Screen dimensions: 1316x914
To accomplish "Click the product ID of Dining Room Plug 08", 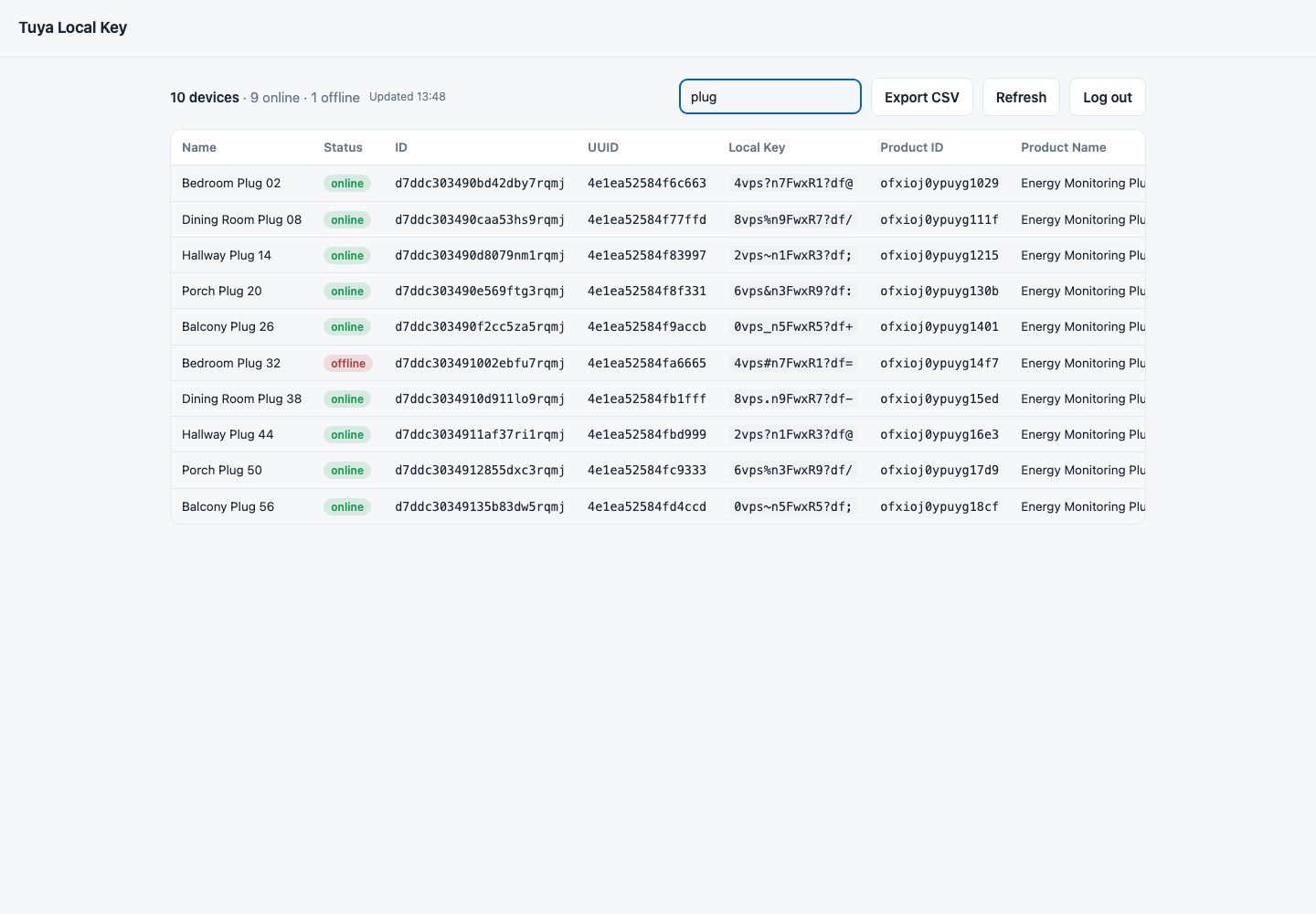I will 939,219.
